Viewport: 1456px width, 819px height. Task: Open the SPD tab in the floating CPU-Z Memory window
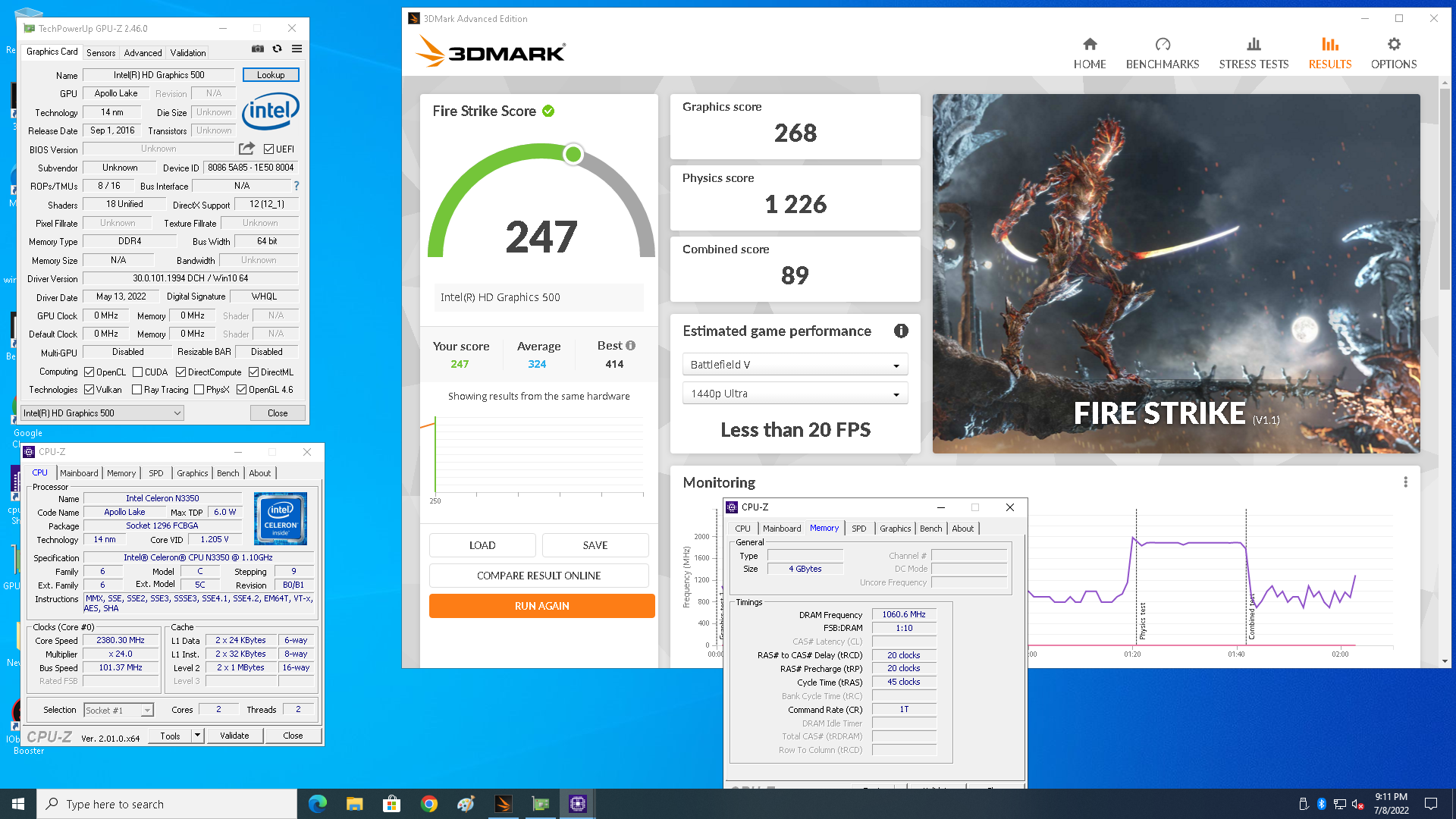(x=858, y=529)
